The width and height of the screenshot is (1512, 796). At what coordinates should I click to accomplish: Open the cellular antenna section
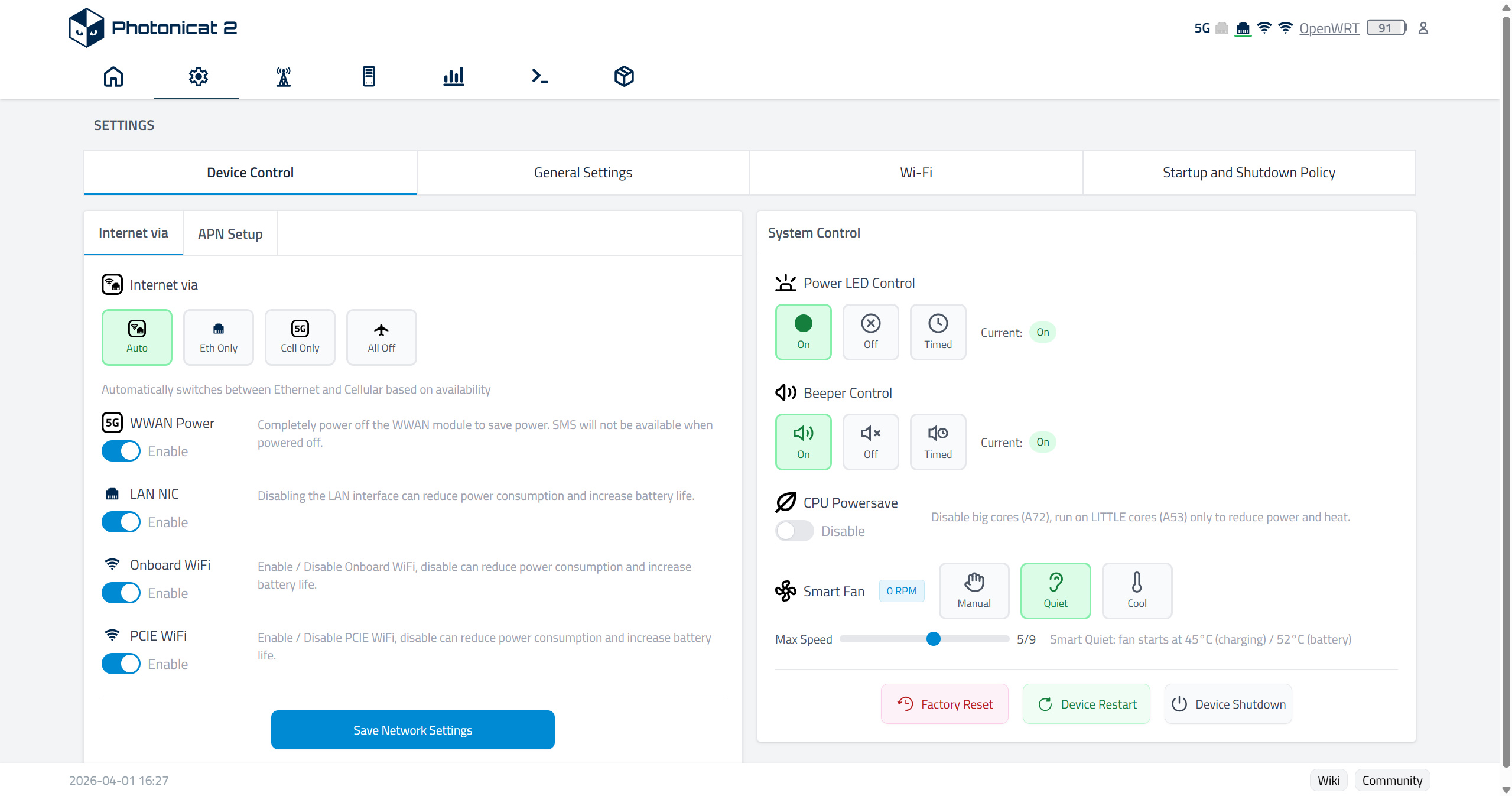pyautogui.click(x=283, y=77)
